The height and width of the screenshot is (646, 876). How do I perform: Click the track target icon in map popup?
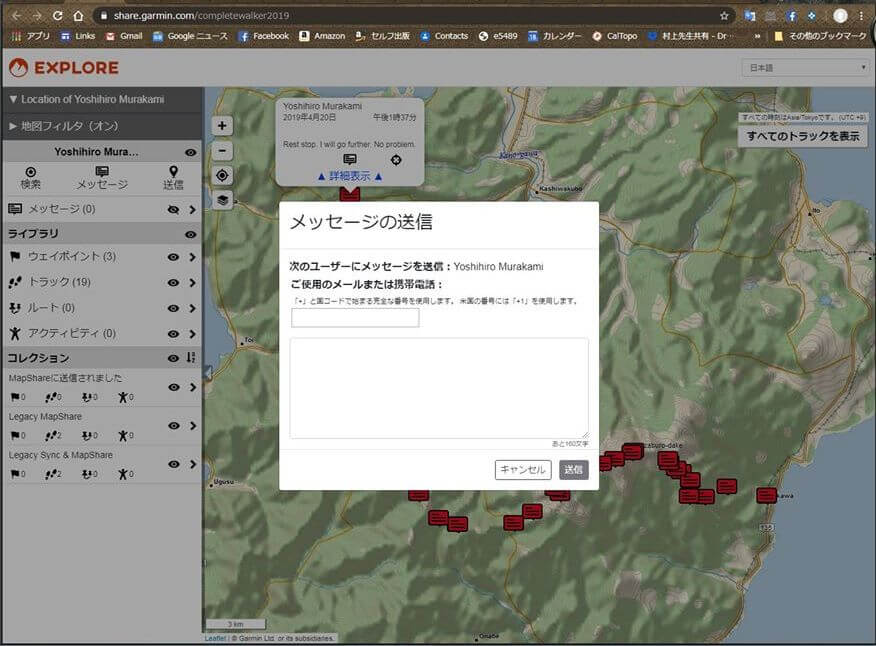click(396, 160)
